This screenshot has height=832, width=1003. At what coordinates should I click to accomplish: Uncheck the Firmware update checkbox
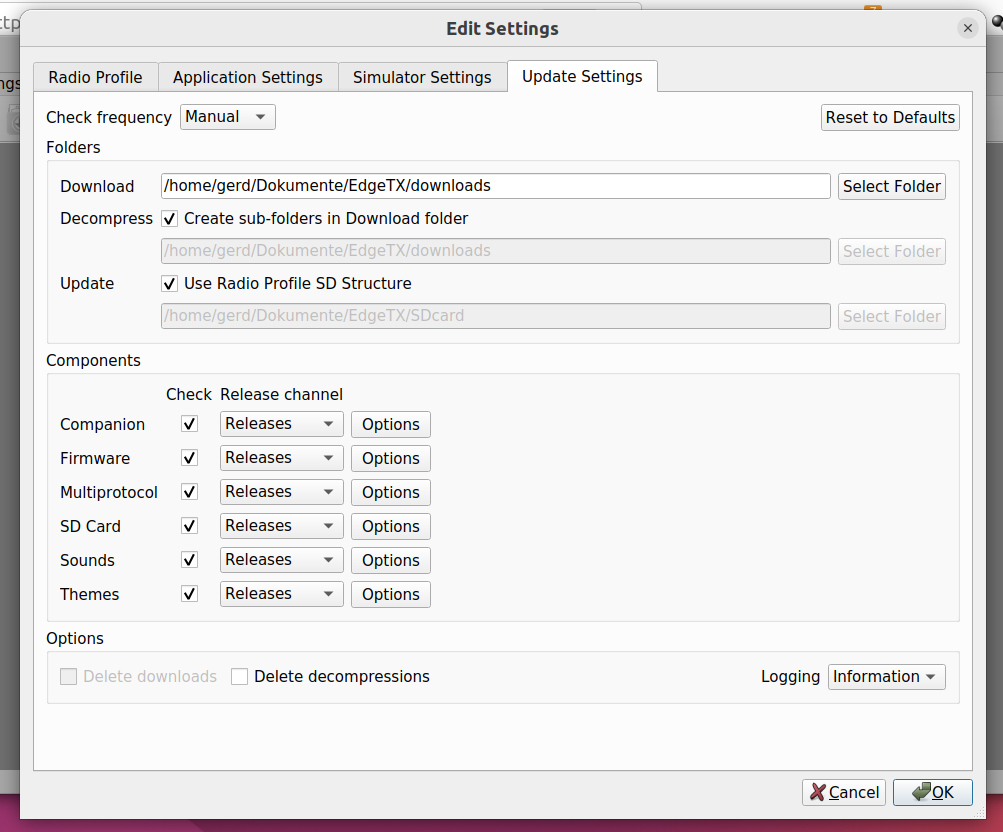point(189,458)
